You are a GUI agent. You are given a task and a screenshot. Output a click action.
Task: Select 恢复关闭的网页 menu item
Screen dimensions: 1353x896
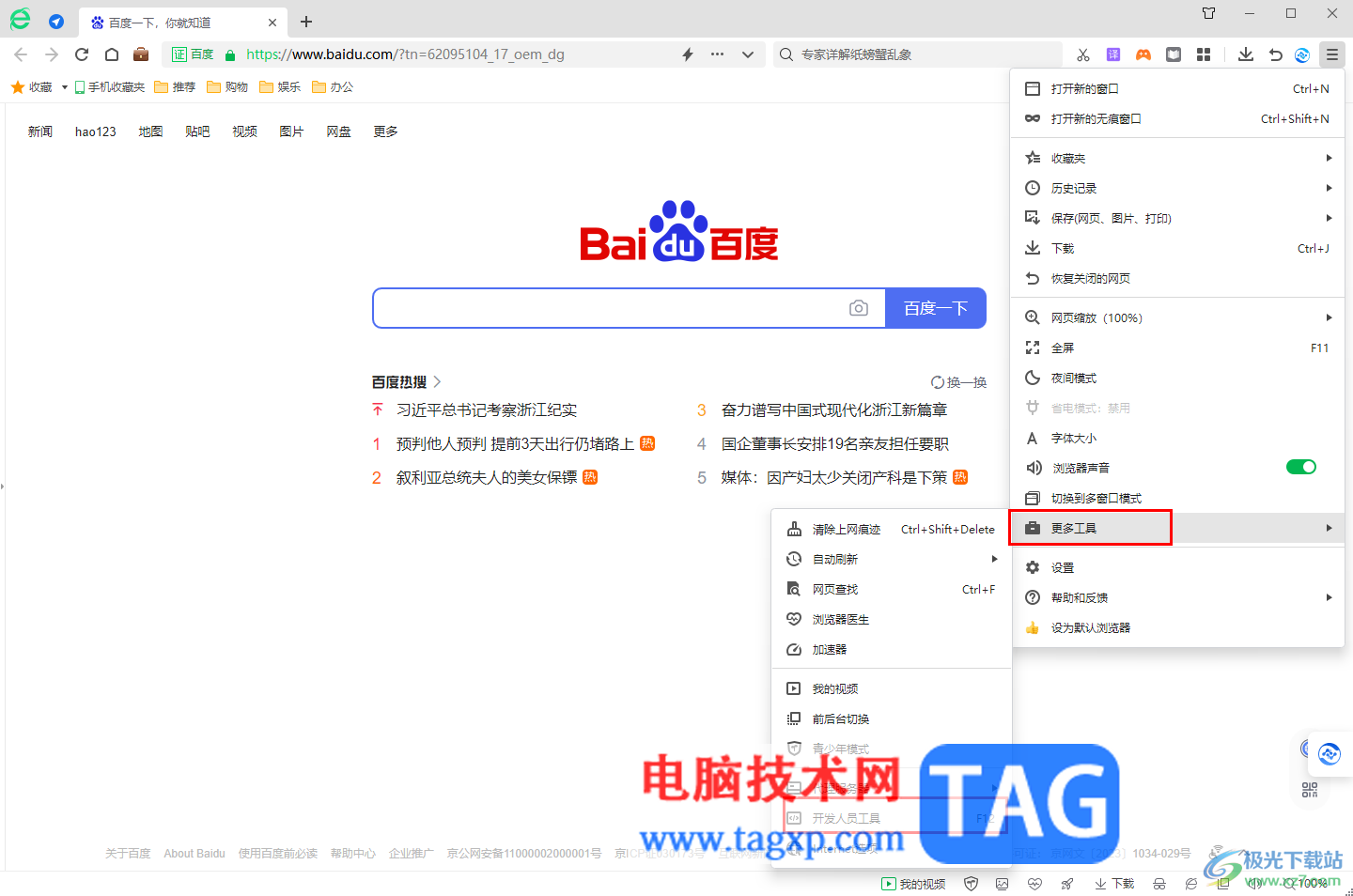[1177, 278]
